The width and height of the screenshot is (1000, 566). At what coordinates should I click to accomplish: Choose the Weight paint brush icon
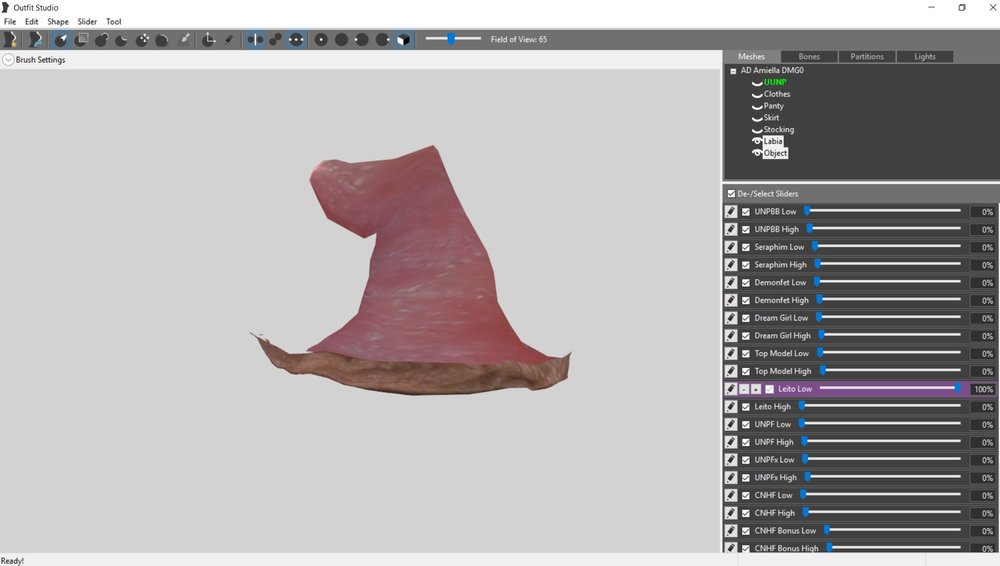(184, 40)
